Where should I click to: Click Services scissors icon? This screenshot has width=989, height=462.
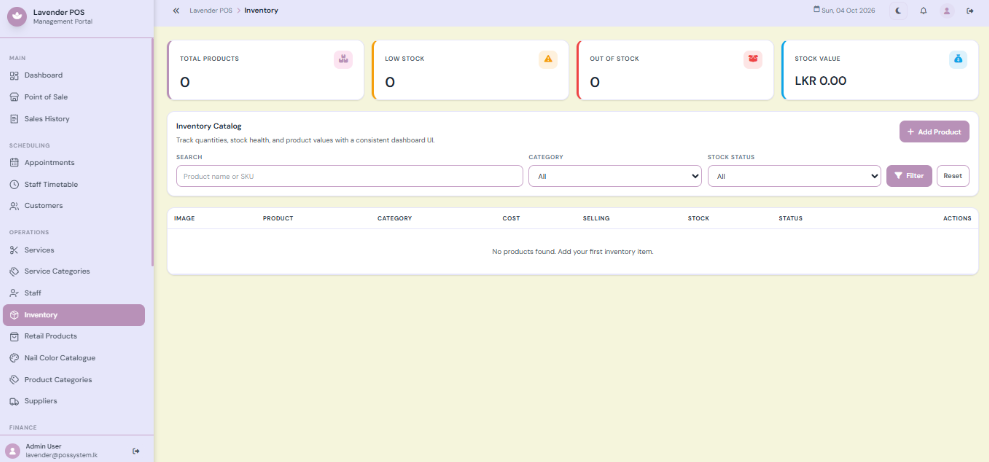point(14,250)
